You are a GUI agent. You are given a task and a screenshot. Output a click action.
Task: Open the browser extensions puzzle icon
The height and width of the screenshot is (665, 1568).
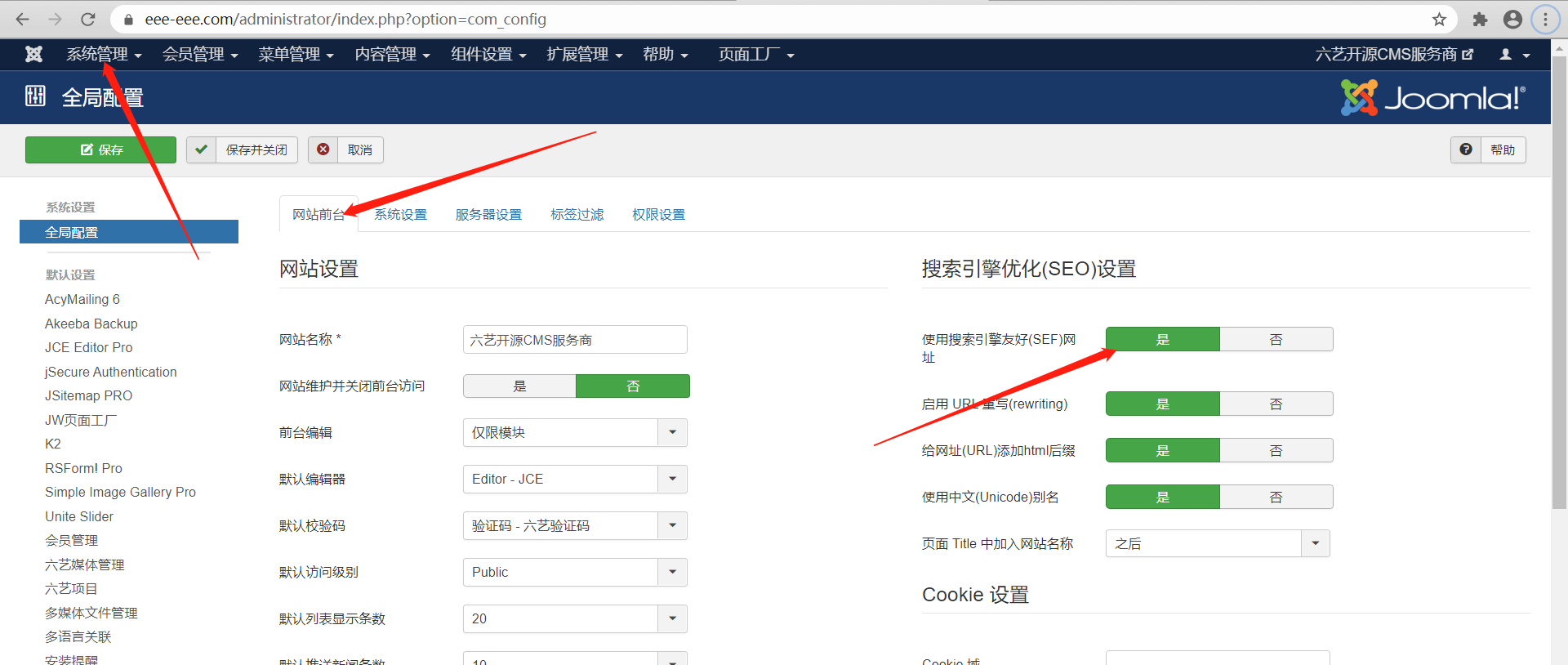point(1480,19)
